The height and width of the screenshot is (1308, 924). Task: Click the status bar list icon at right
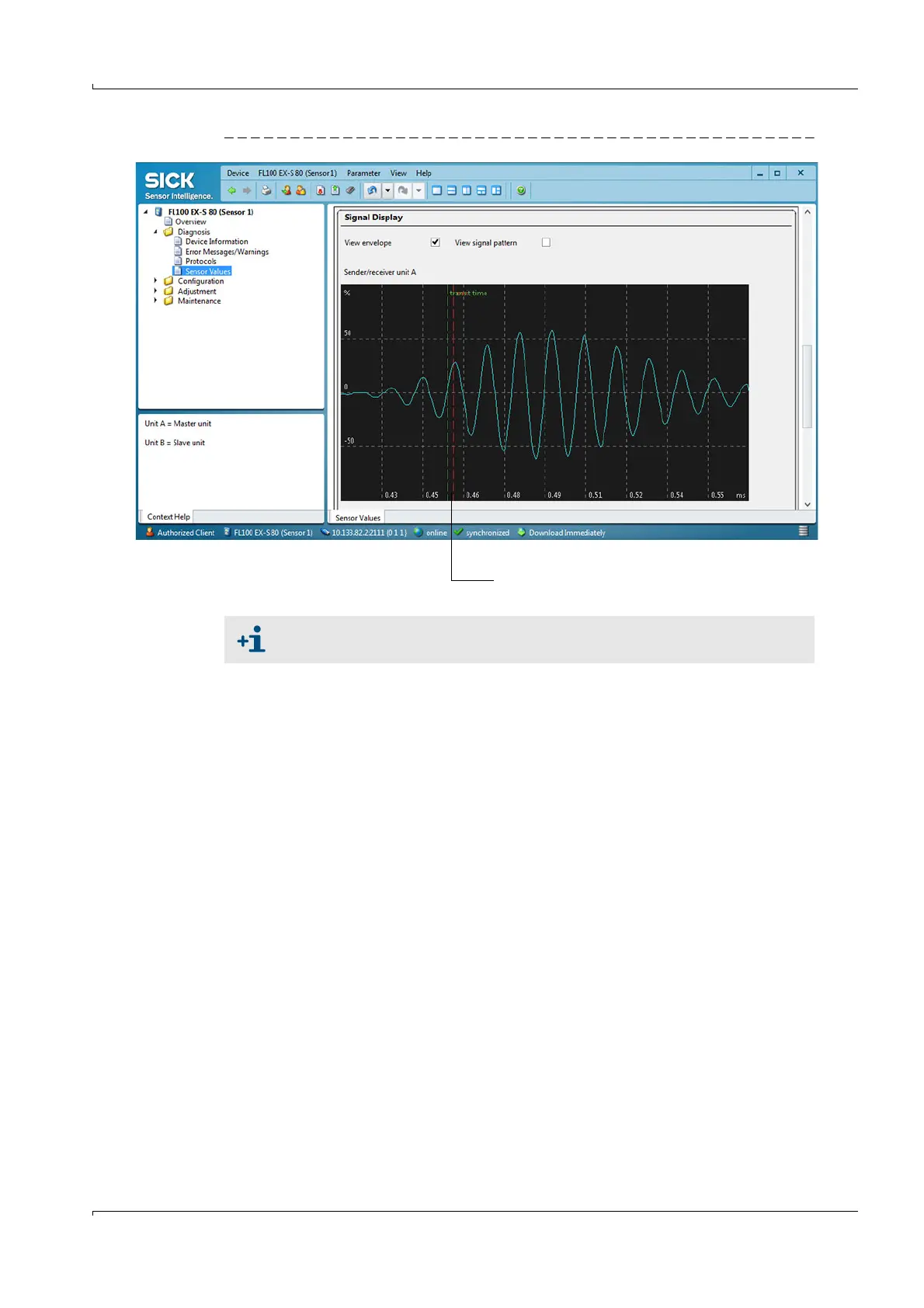click(804, 531)
